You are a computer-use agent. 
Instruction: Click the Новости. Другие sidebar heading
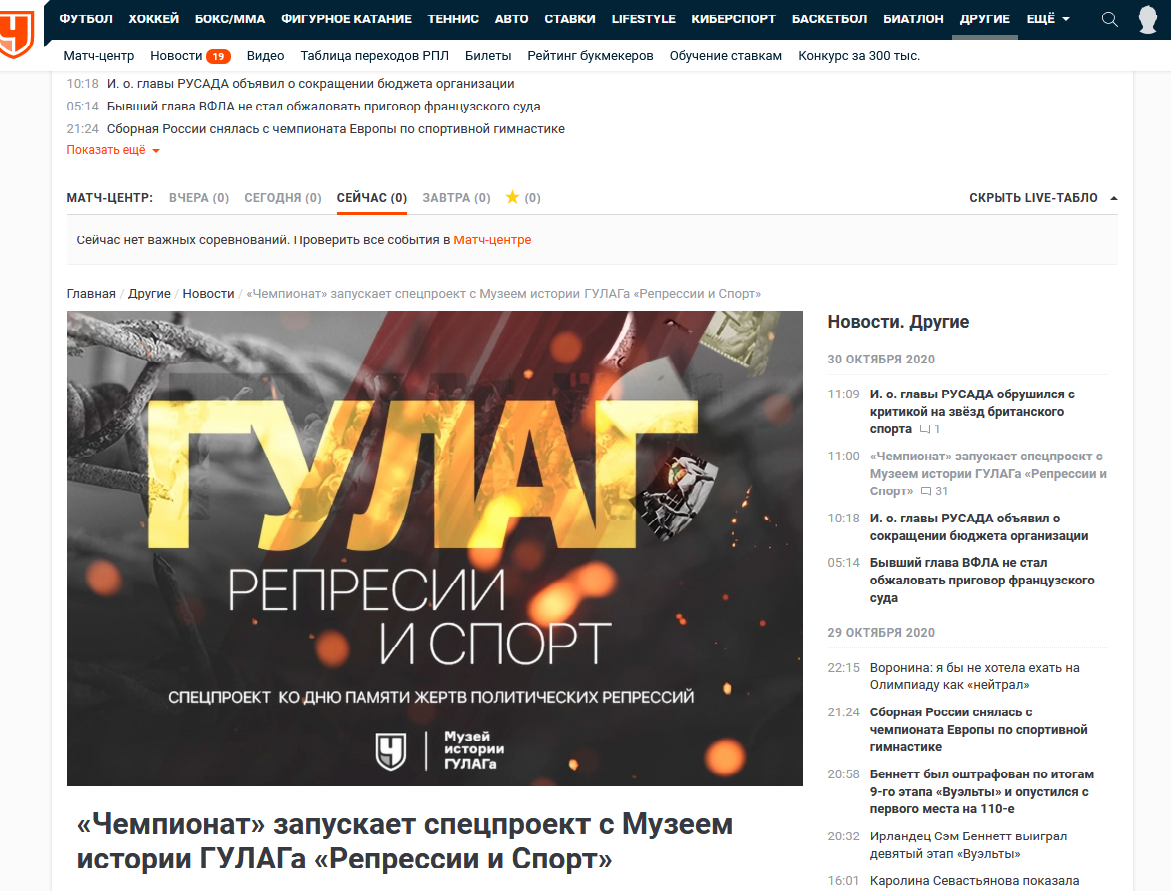click(x=898, y=322)
